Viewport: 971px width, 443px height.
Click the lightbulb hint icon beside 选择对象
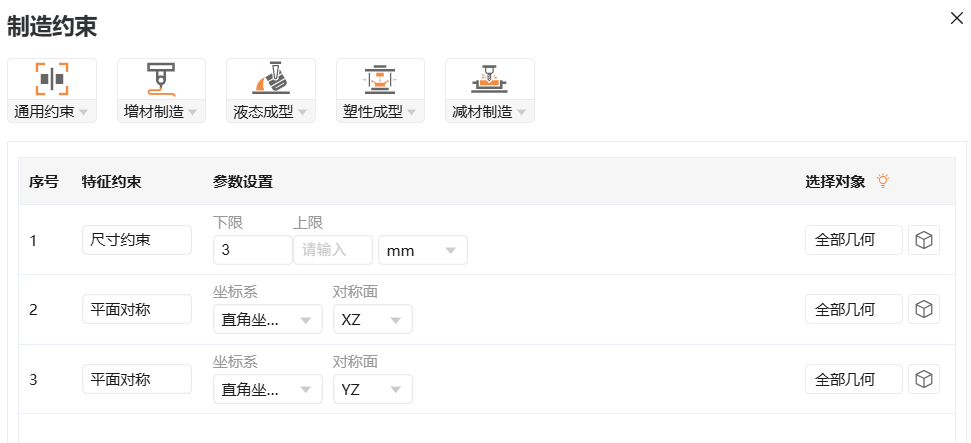(883, 181)
